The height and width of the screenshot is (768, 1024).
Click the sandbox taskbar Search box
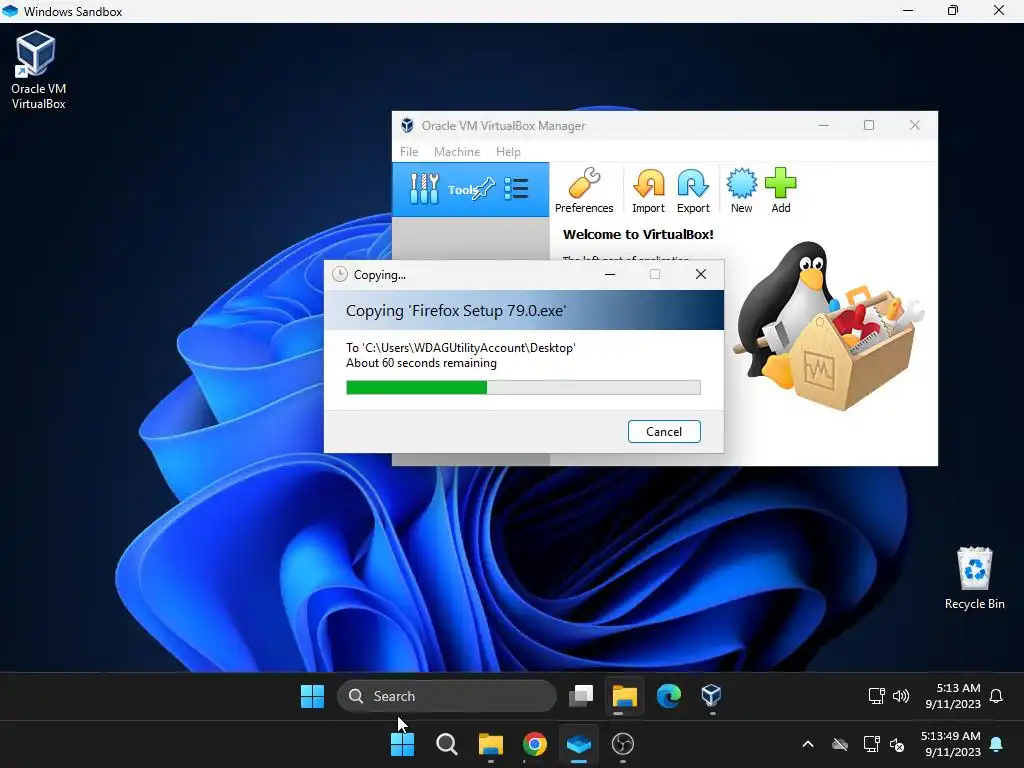coord(447,696)
